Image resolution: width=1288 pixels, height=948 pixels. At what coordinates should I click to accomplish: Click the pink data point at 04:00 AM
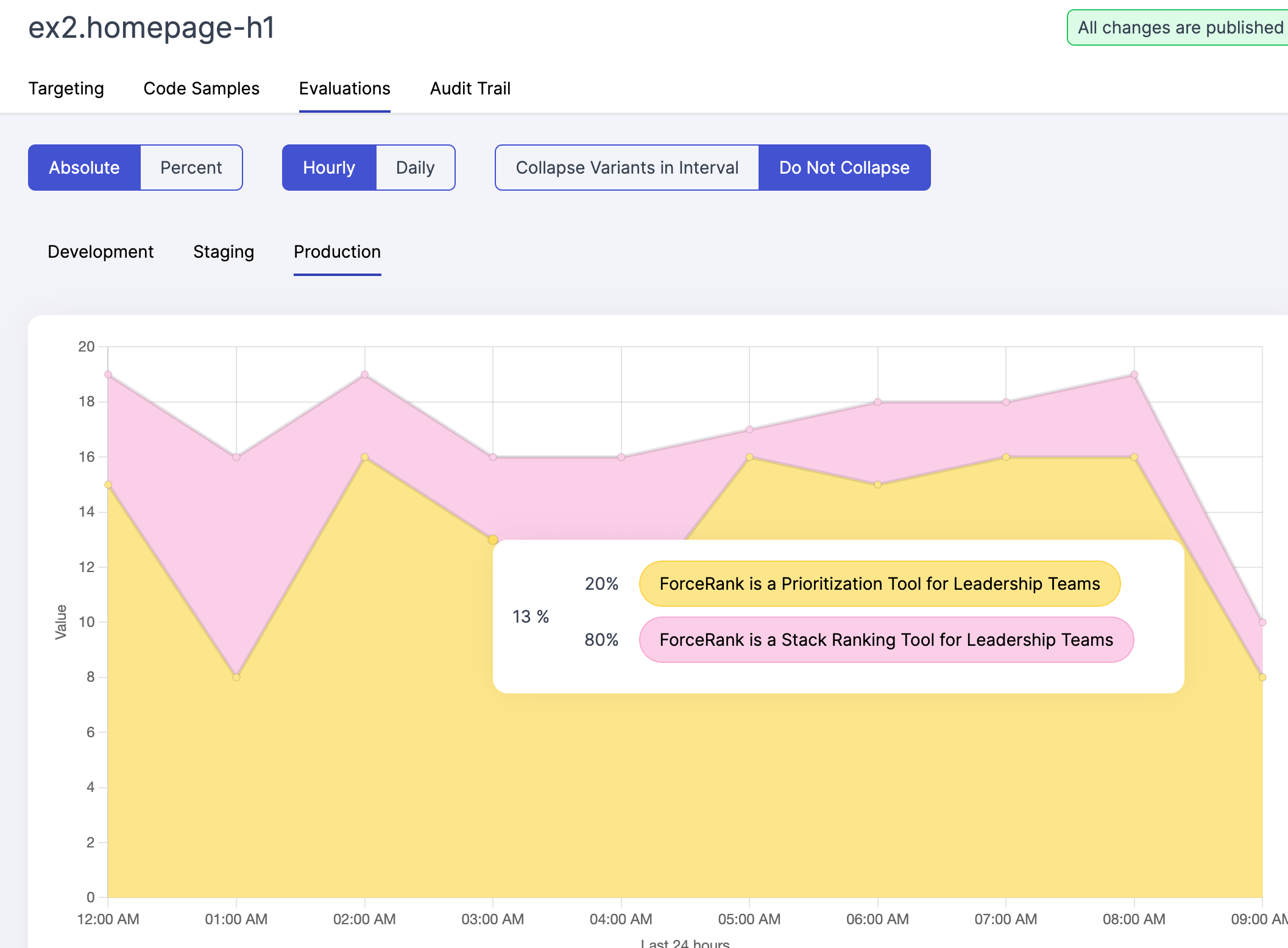[x=621, y=457]
